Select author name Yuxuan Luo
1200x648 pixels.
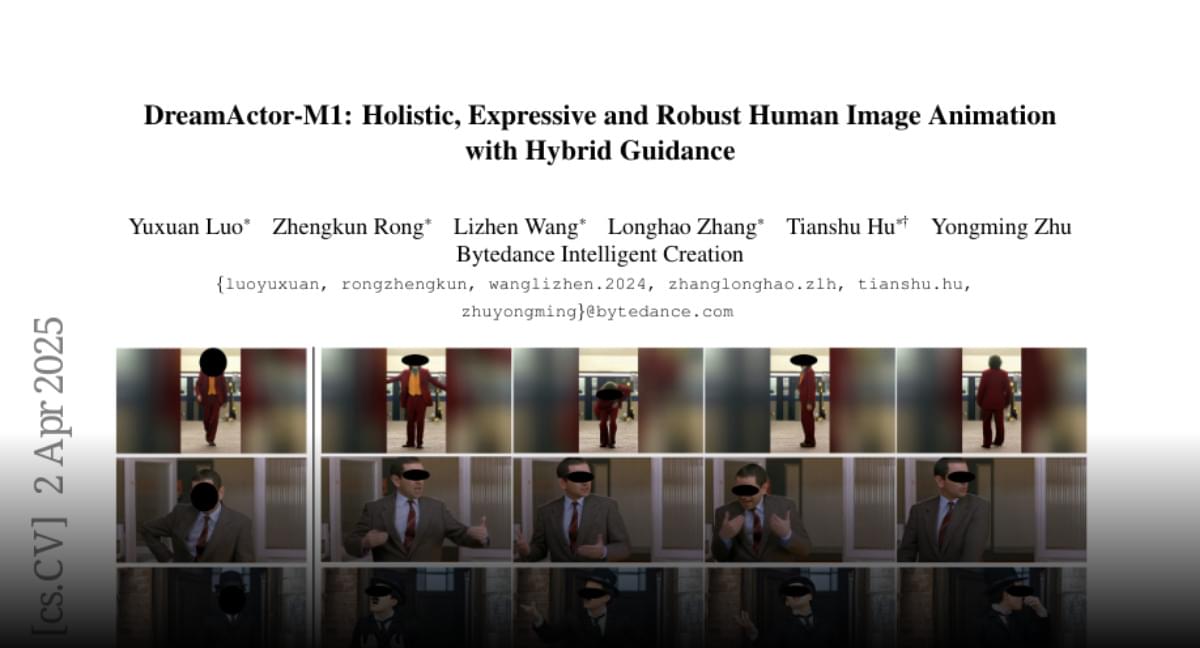(x=185, y=227)
